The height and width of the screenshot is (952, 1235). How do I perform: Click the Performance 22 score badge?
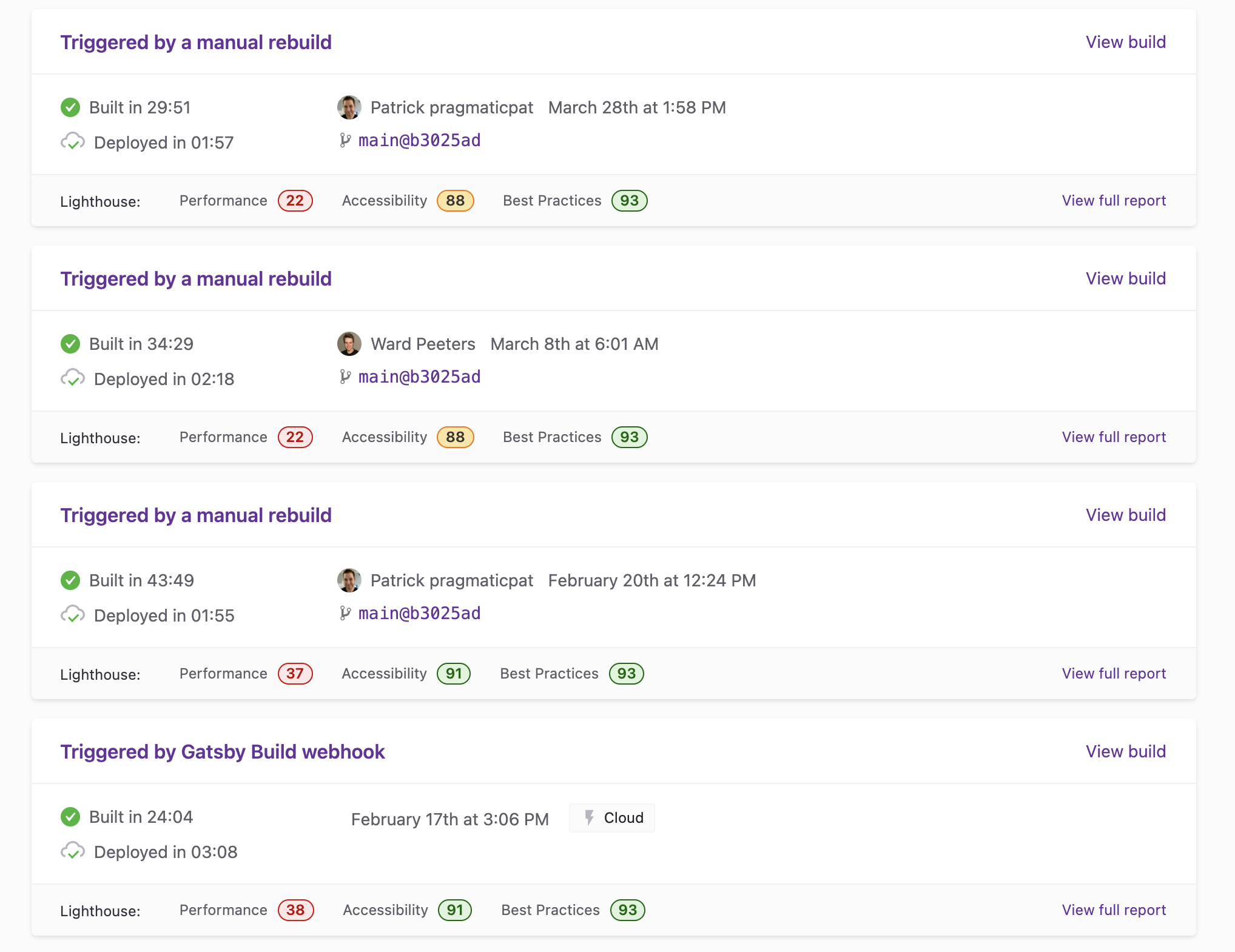295,201
